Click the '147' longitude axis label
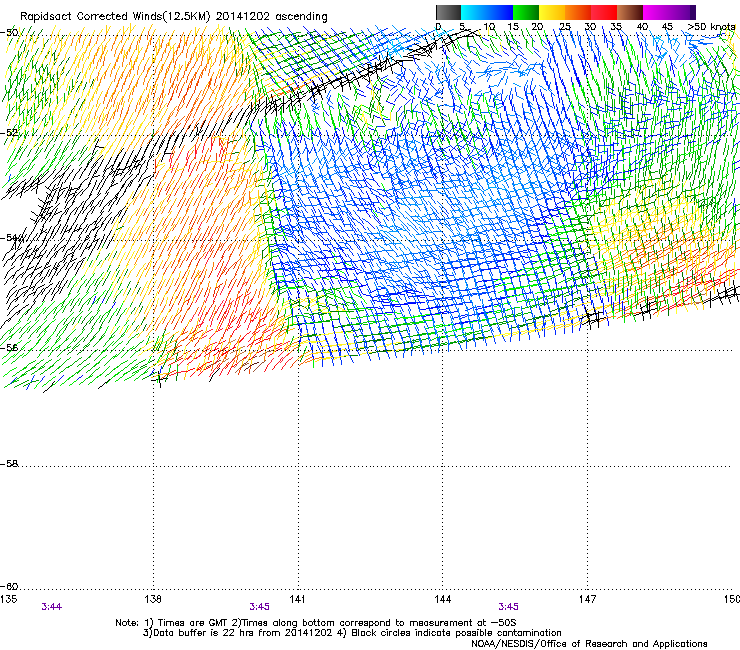 (587, 599)
